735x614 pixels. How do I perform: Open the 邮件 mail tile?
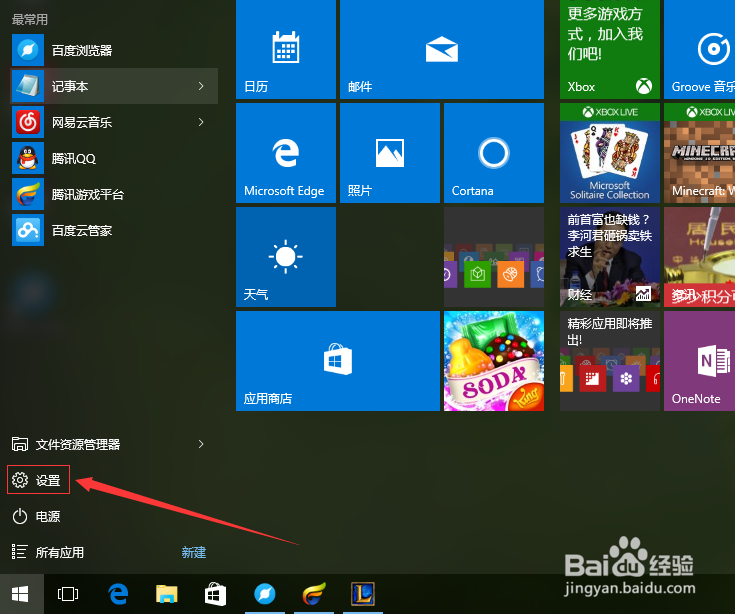click(x=442, y=49)
